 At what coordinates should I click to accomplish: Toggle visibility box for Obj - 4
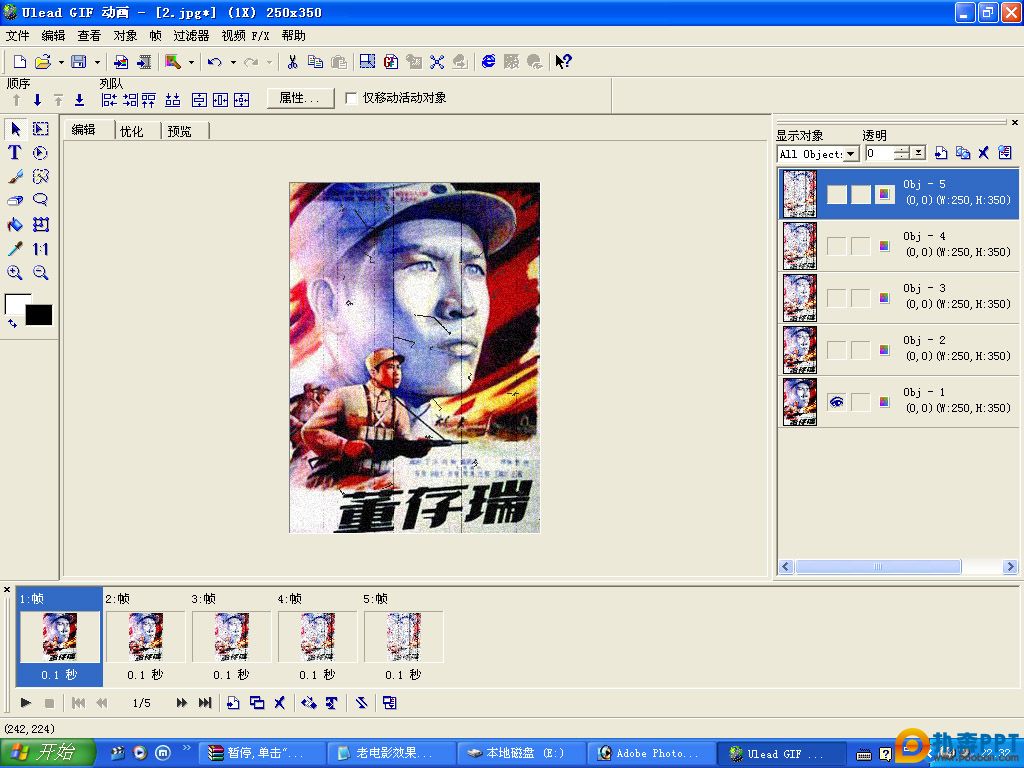click(x=837, y=246)
